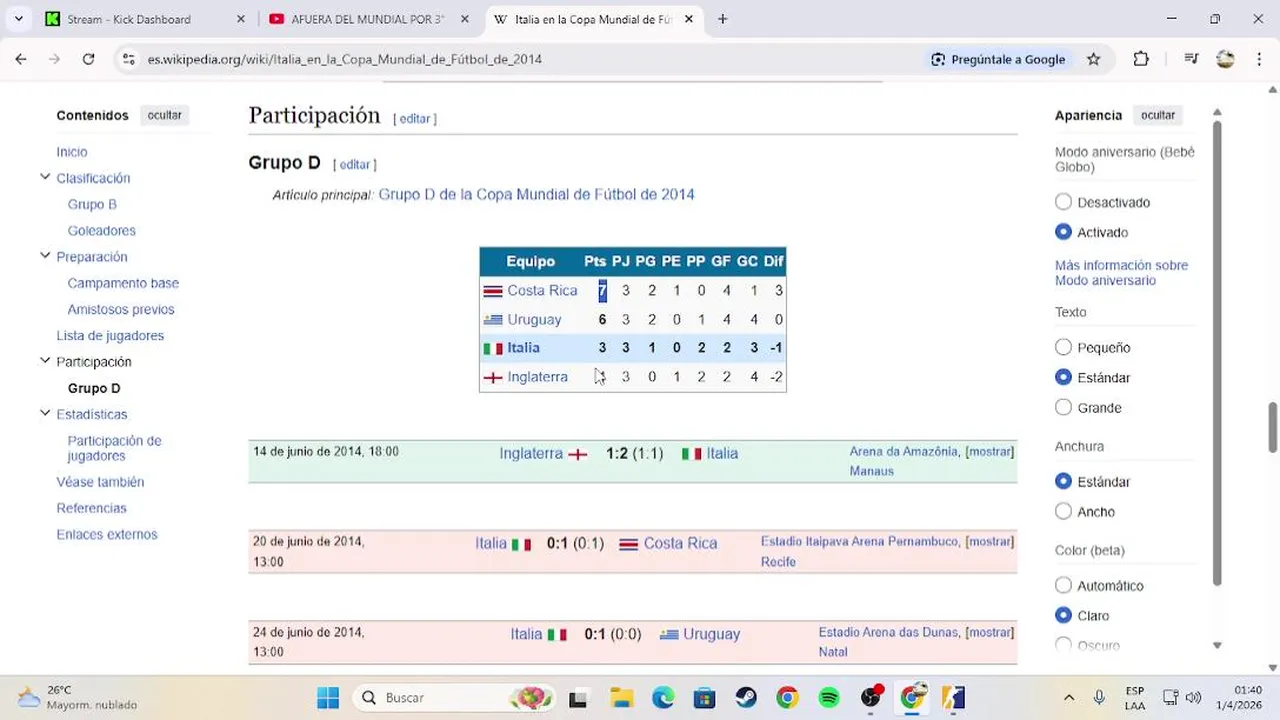This screenshot has width=1280, height=720.
Task: Hide the Apariencia panel with ocultar
Action: point(1158,115)
